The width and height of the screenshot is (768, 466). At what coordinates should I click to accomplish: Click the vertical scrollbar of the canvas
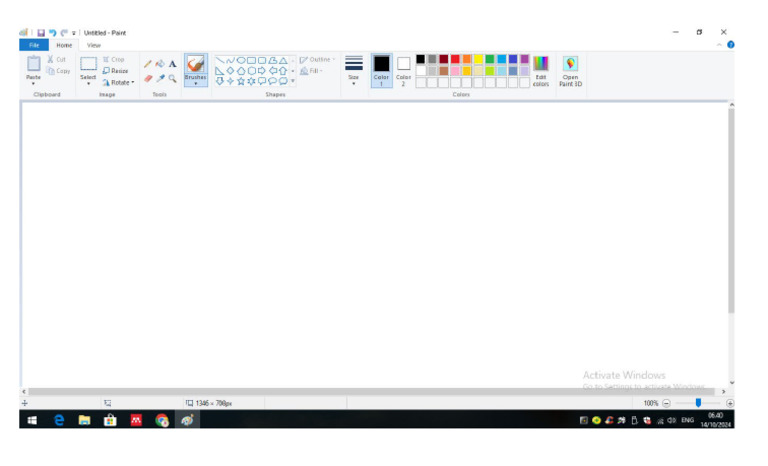[731, 211]
